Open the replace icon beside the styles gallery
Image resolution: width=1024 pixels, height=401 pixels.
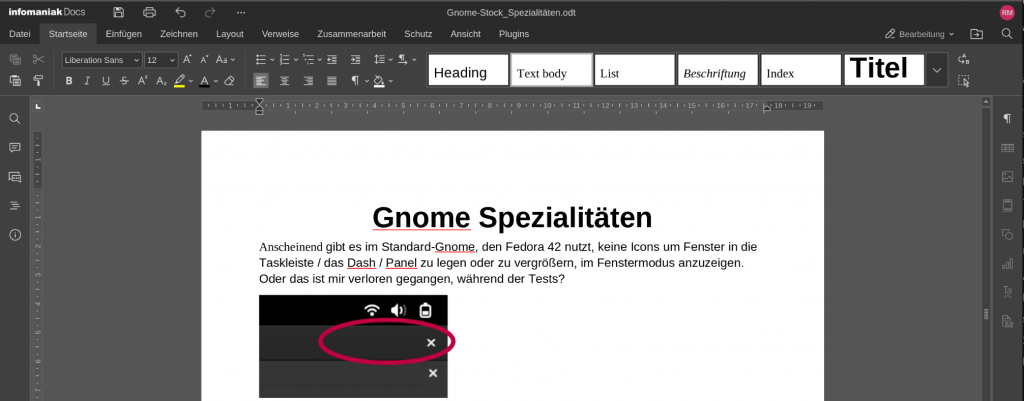coord(963,59)
